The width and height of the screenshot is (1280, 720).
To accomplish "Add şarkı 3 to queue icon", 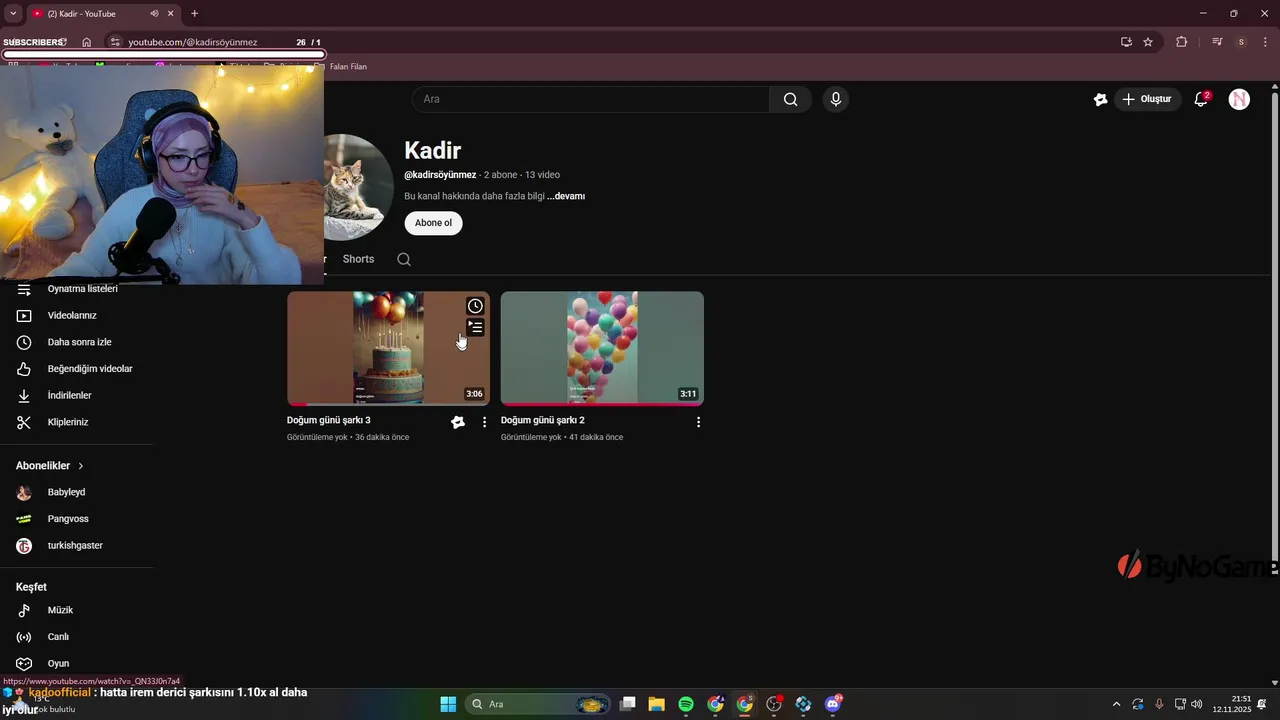I will click(x=475, y=328).
